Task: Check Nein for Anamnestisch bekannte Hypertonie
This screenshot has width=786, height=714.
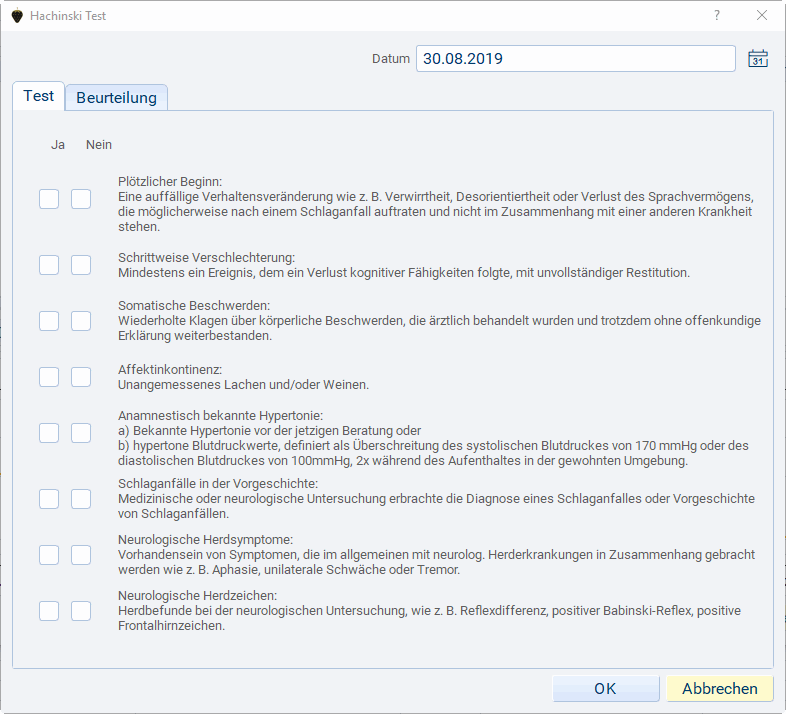Action: [x=81, y=433]
